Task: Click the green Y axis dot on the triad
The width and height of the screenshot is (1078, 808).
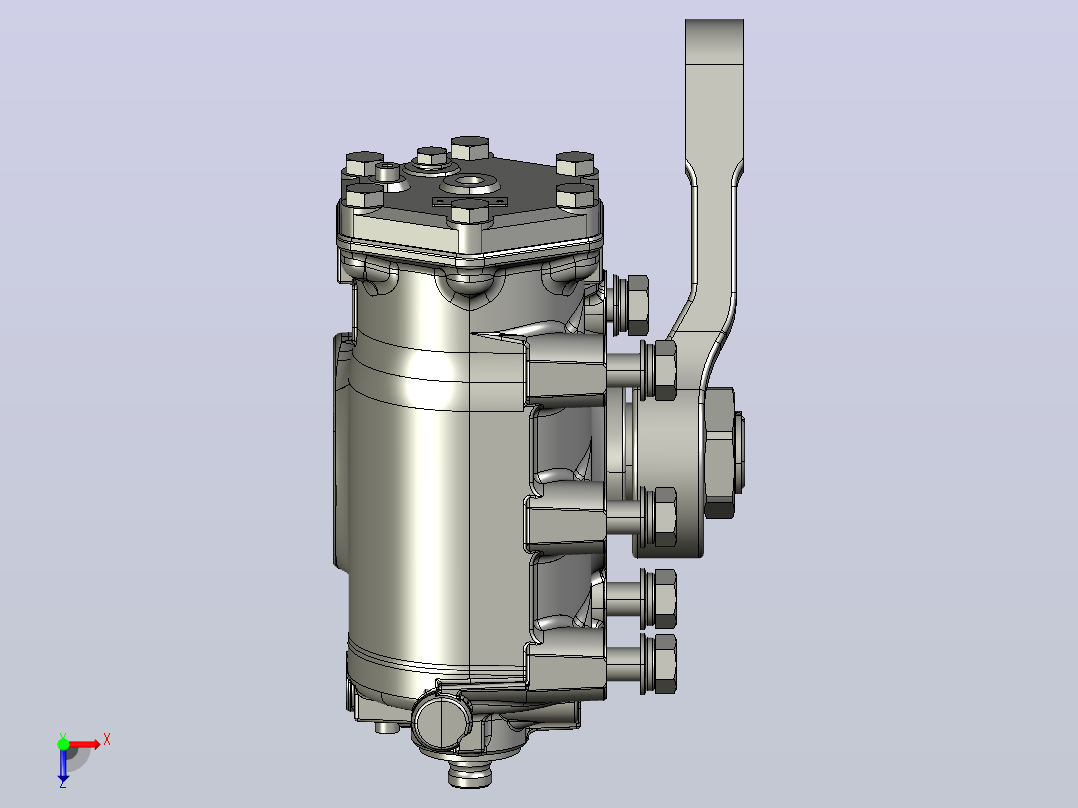Action: pyautogui.click(x=63, y=744)
